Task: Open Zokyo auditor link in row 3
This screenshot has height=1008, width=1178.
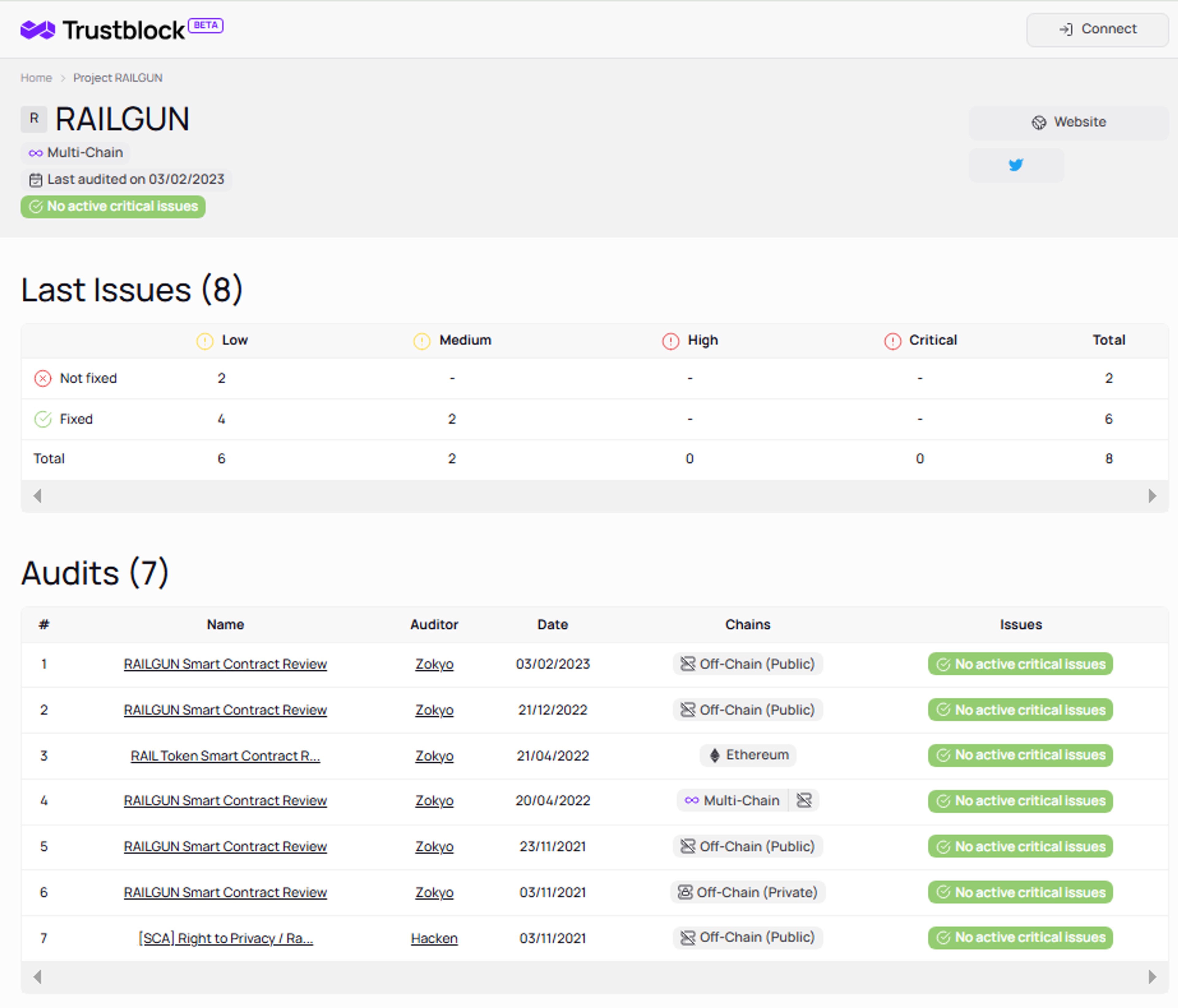Action: click(434, 756)
